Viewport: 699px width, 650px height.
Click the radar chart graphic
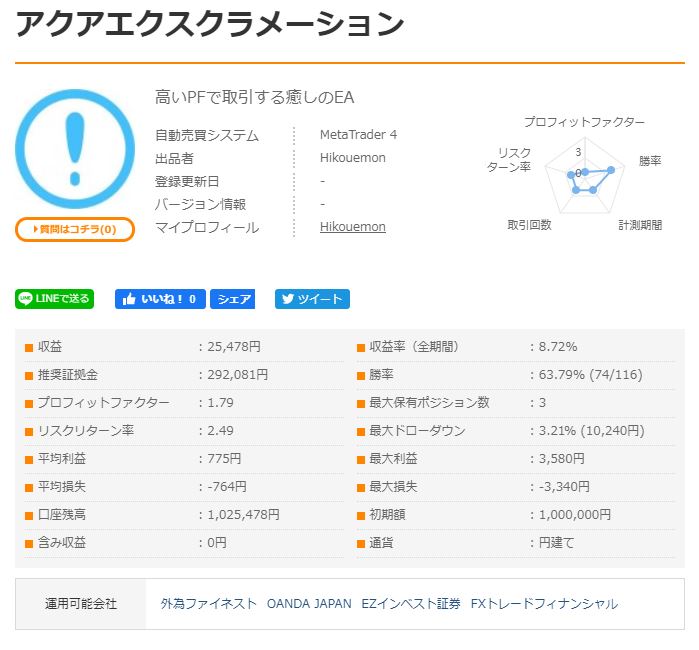(x=583, y=178)
